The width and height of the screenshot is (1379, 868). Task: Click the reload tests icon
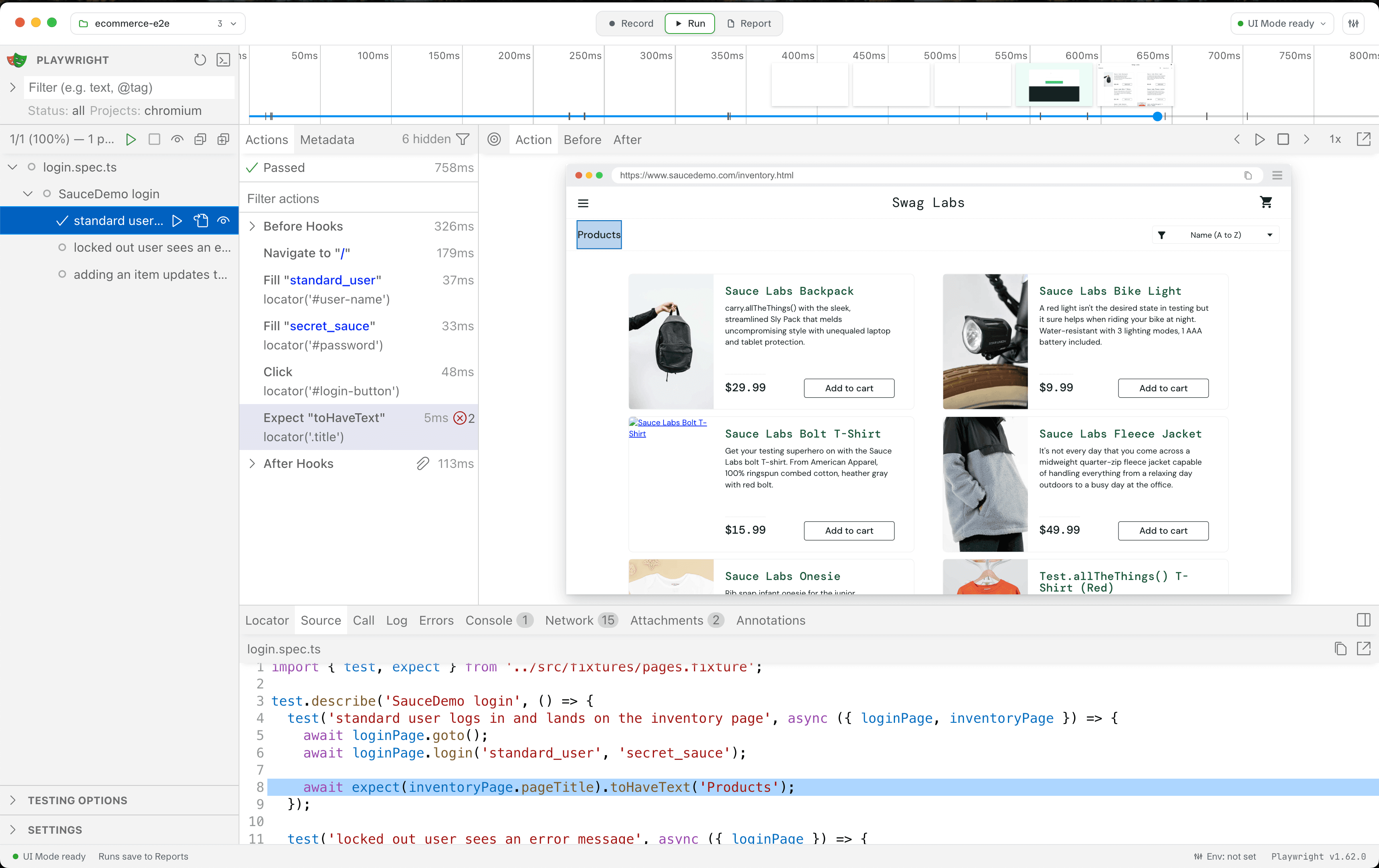point(200,59)
